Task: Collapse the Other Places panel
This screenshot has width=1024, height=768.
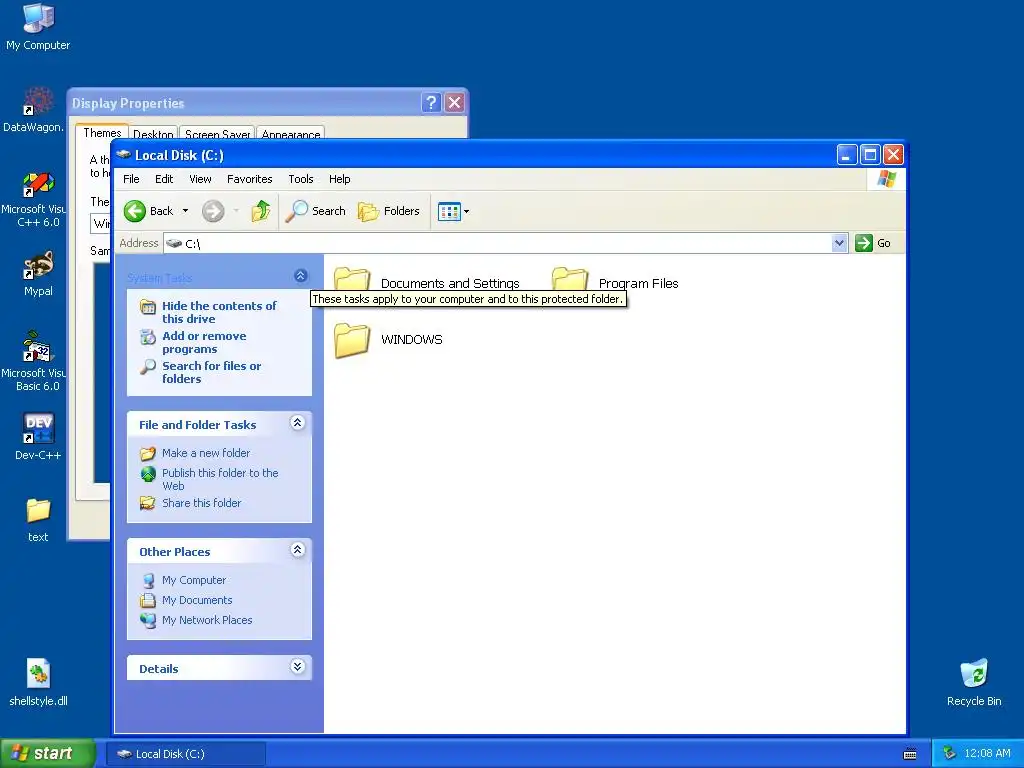Action: click(x=297, y=550)
